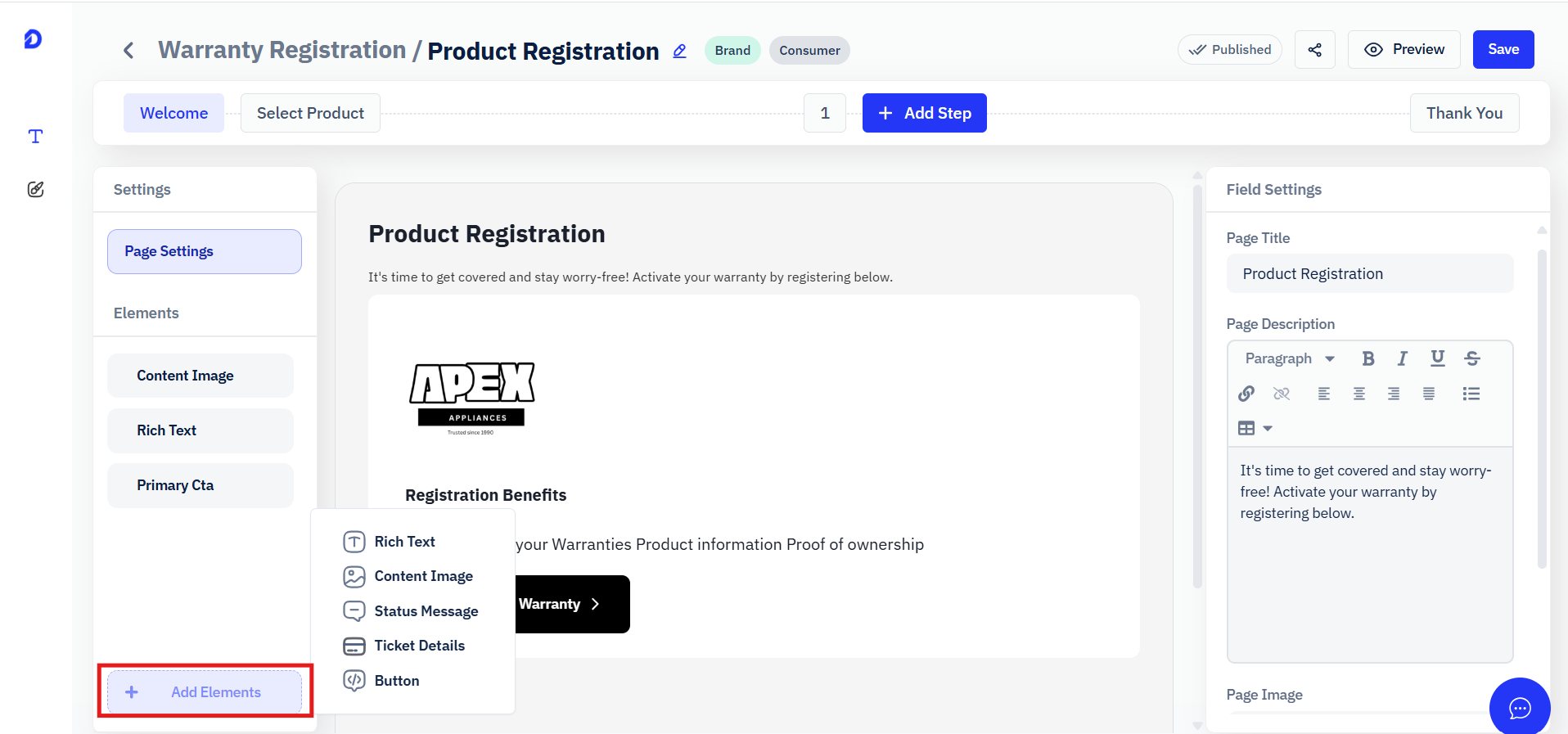This screenshot has height=734, width=1568.
Task: Click the bulleted list icon
Action: [1471, 394]
